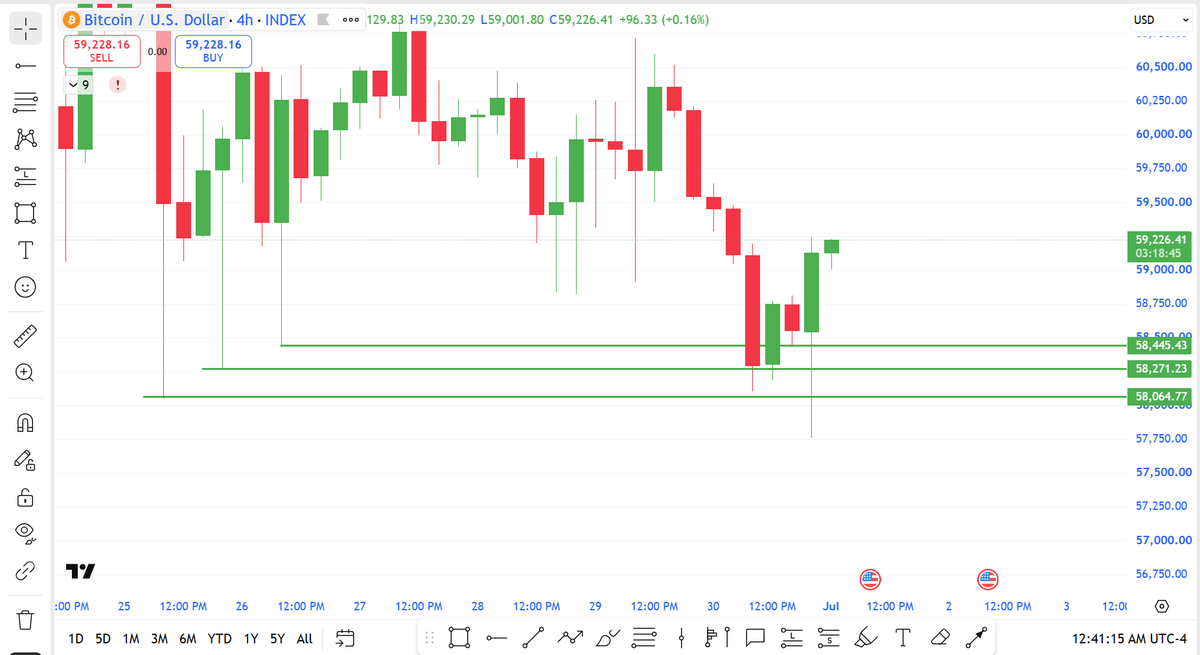Select the 5D time range

tap(103, 638)
